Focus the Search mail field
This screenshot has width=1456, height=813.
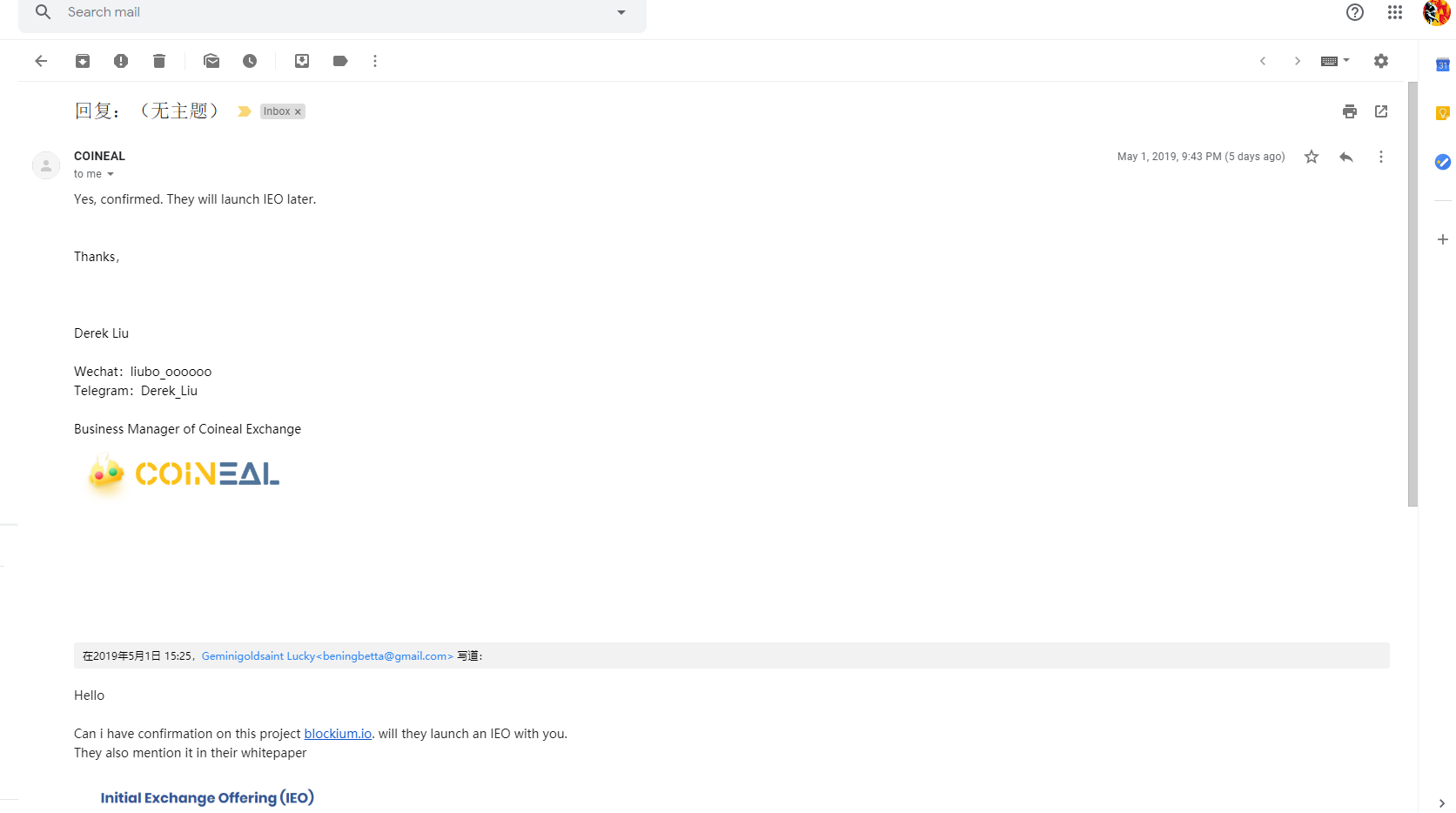332,12
